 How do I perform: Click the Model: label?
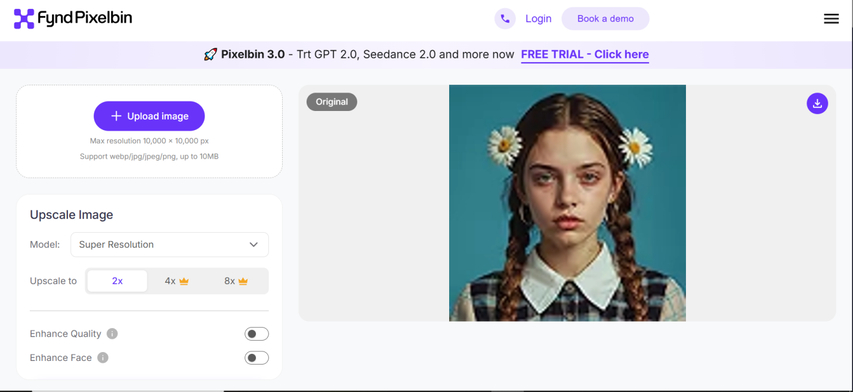pyautogui.click(x=45, y=245)
